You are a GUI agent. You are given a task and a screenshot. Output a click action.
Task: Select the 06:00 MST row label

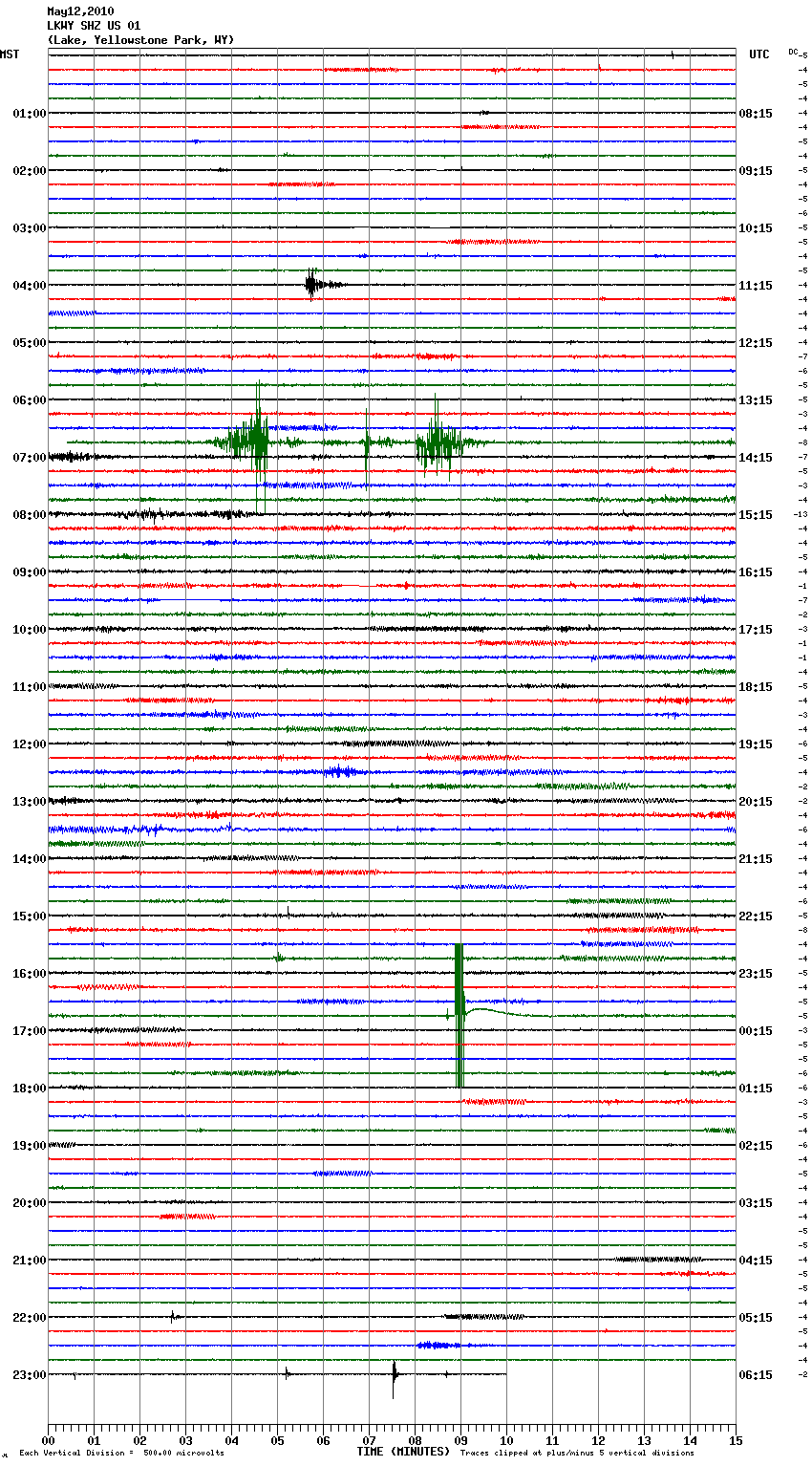point(30,400)
